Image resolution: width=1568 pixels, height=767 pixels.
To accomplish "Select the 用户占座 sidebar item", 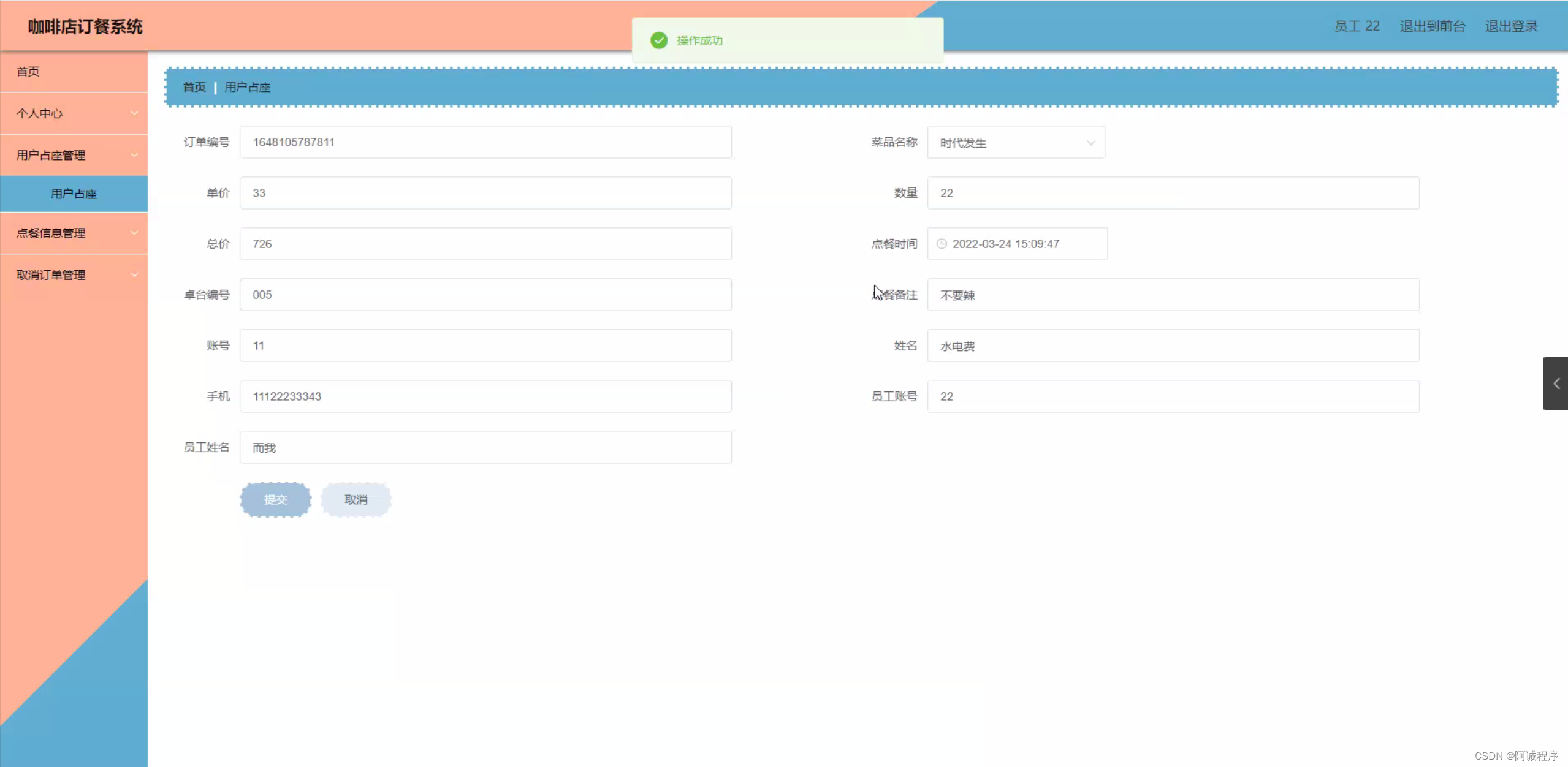I will [x=73, y=194].
